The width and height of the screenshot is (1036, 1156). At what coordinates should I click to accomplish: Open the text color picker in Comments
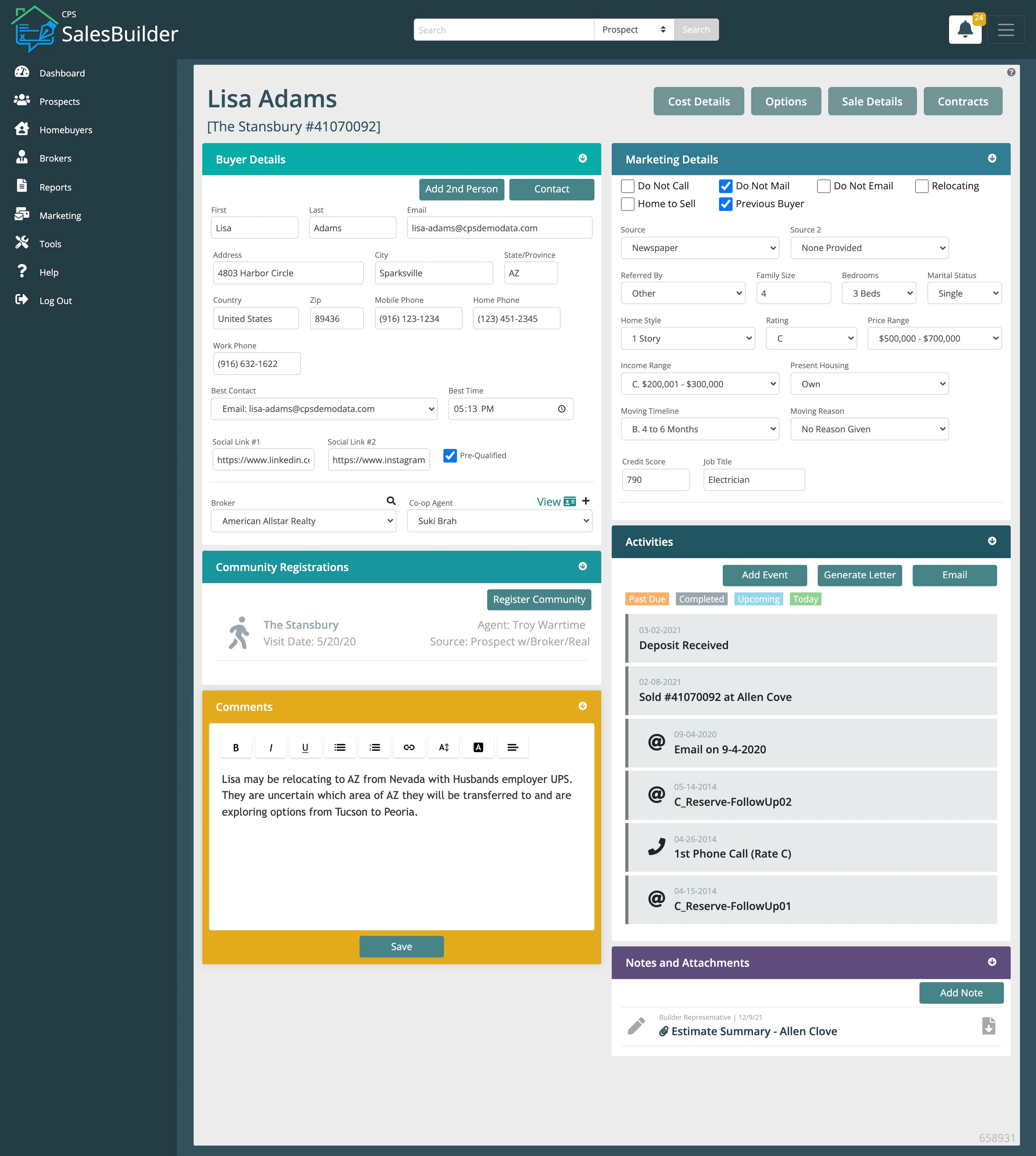coord(478,747)
